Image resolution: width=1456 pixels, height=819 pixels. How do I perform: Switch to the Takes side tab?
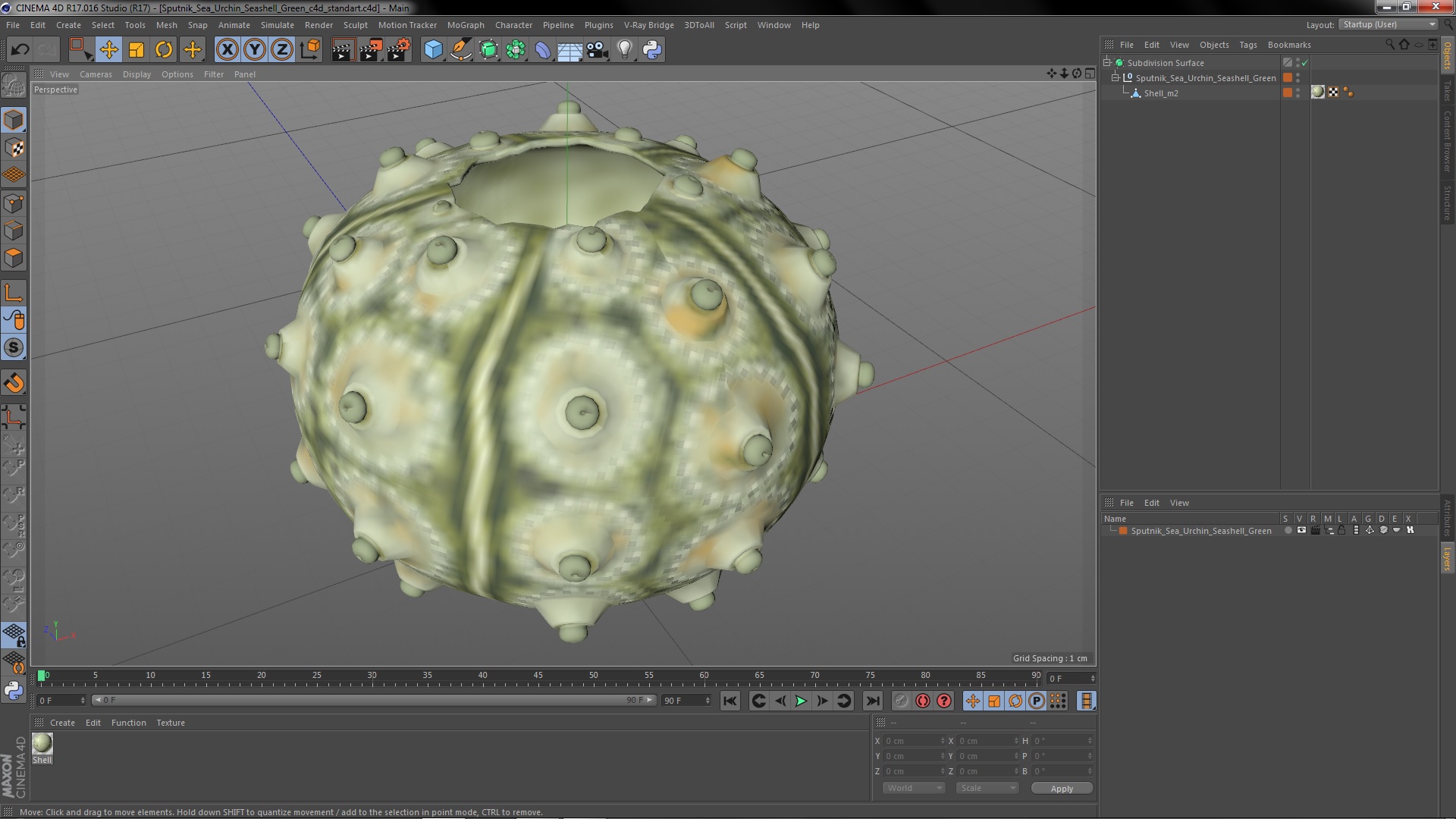(x=1447, y=91)
